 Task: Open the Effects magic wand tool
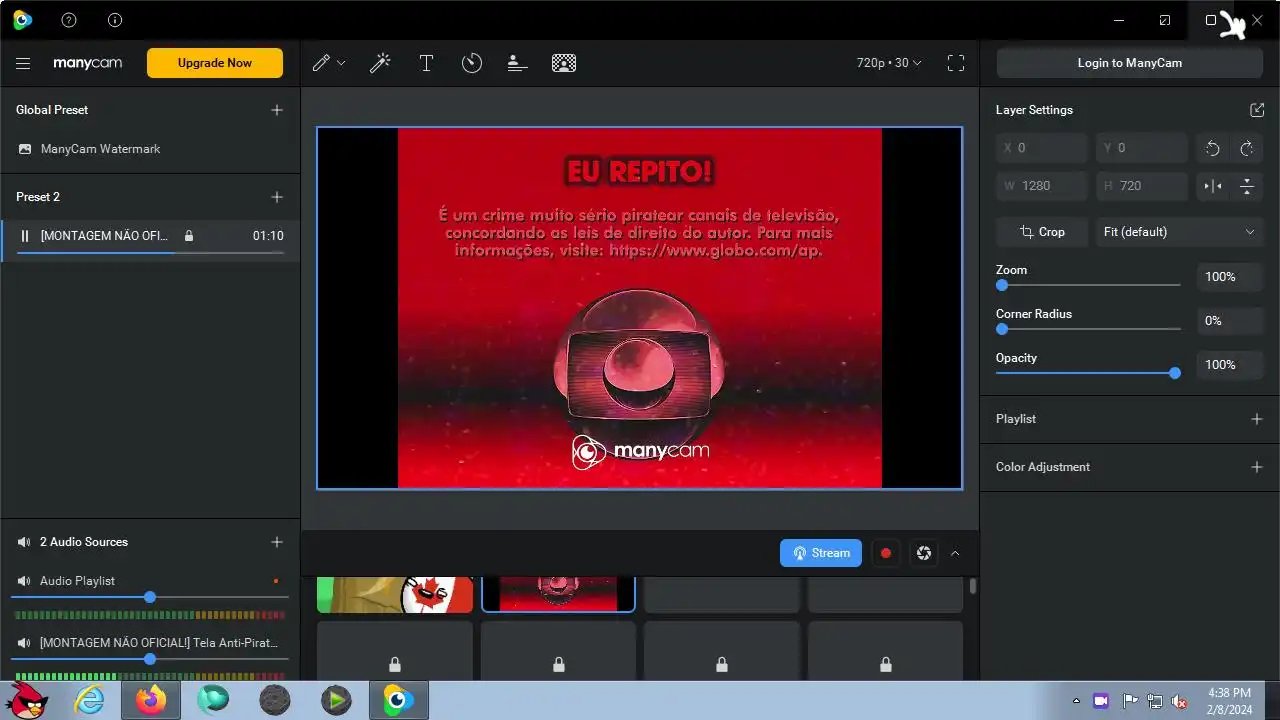click(x=380, y=63)
